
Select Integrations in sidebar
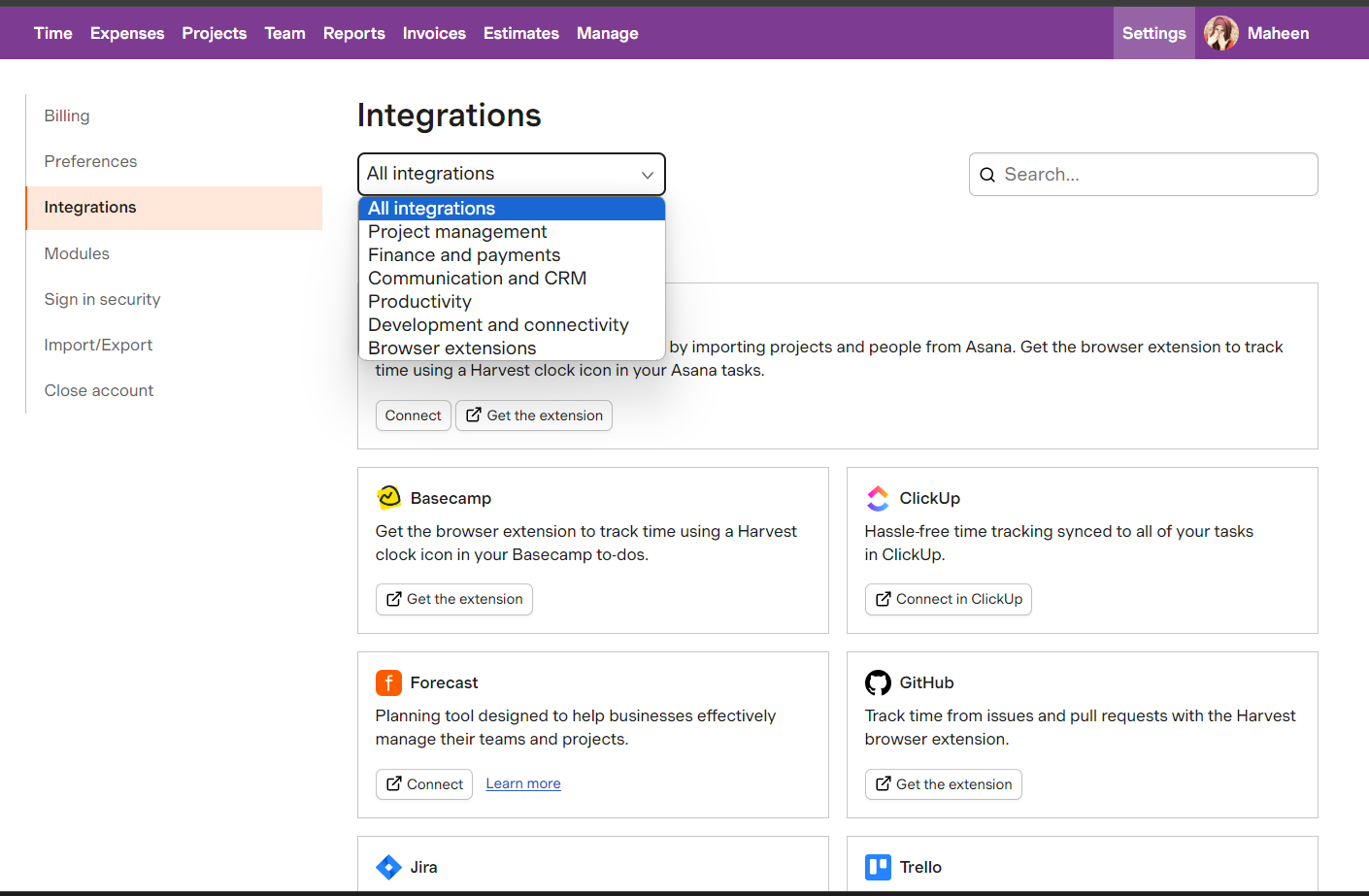tap(174, 208)
